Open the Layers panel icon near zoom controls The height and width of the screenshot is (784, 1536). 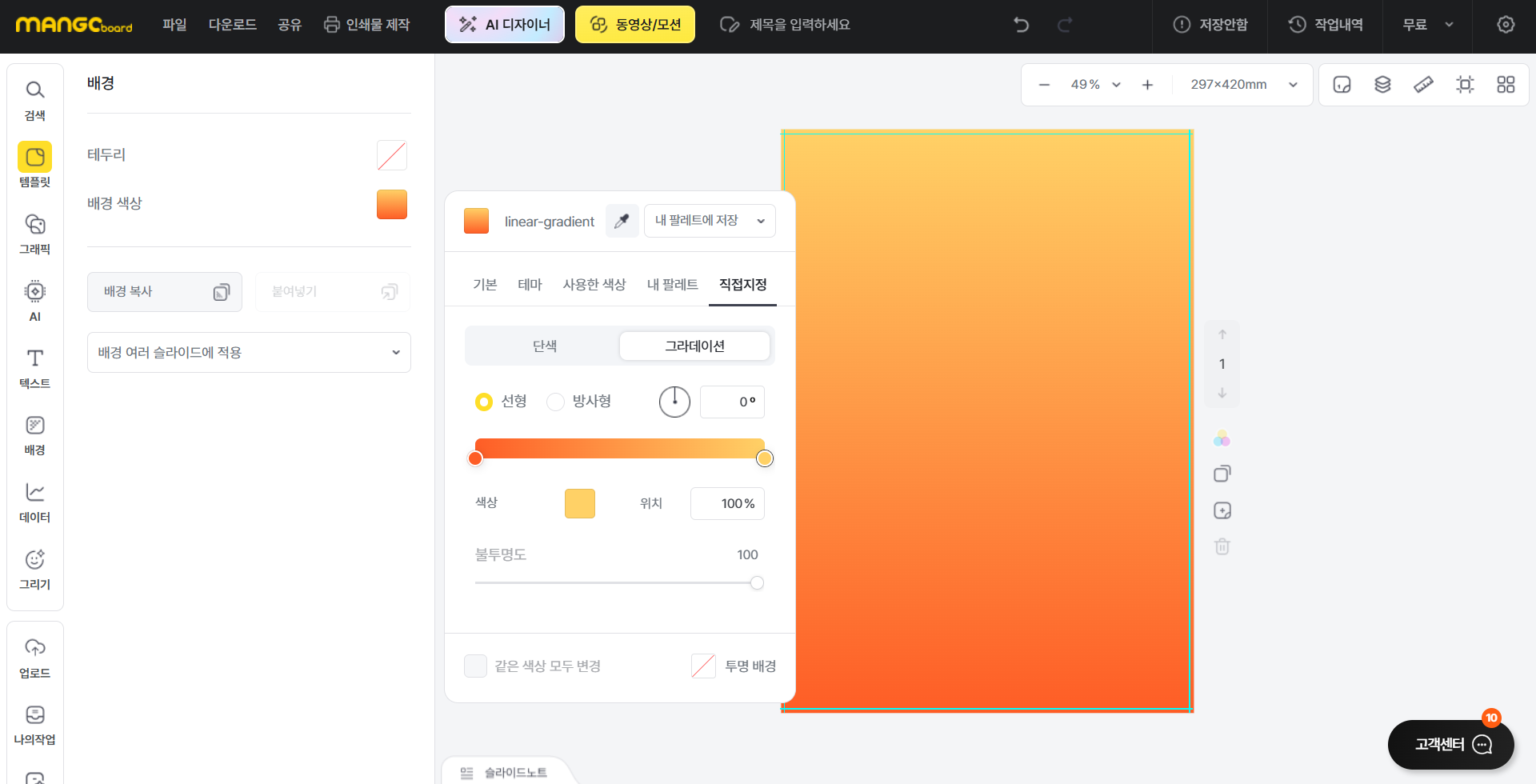coord(1383,84)
